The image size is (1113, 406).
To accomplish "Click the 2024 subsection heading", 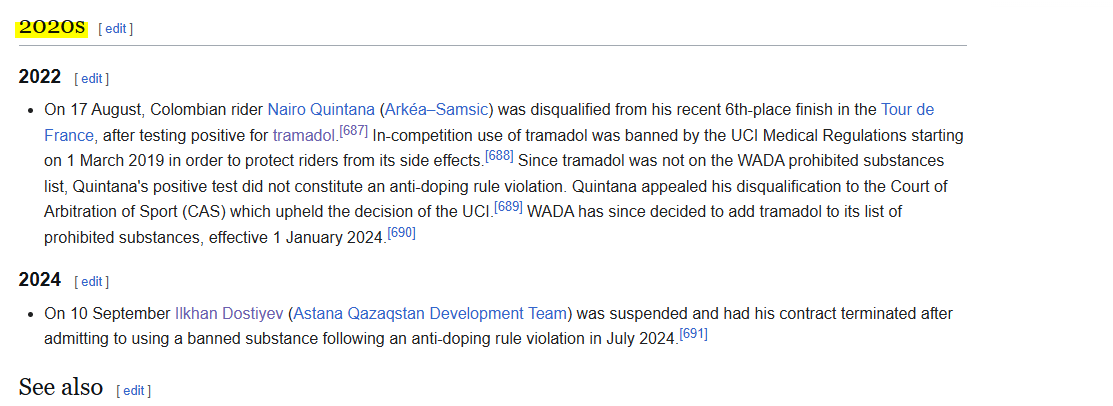I will click(x=40, y=280).
